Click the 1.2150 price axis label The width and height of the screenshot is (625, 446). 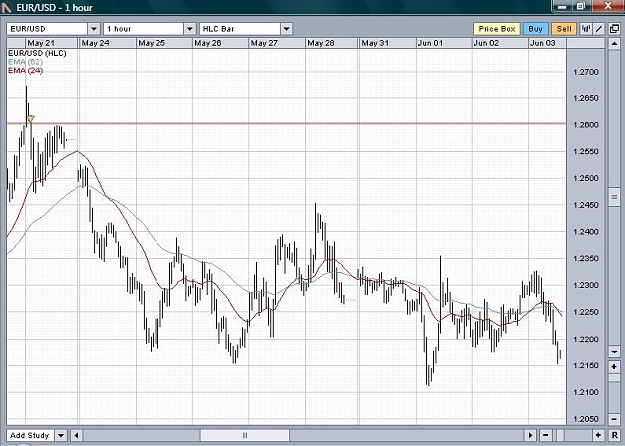coord(586,365)
